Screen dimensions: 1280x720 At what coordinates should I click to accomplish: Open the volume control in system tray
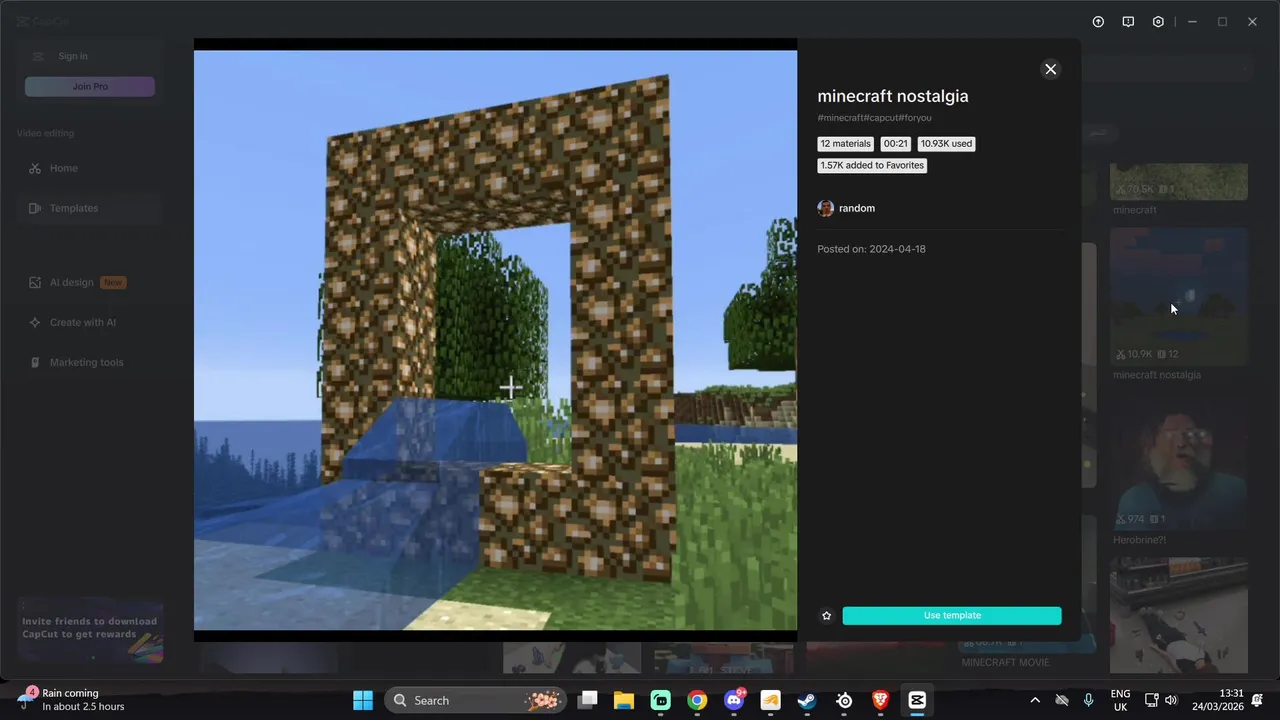pos(1171,700)
